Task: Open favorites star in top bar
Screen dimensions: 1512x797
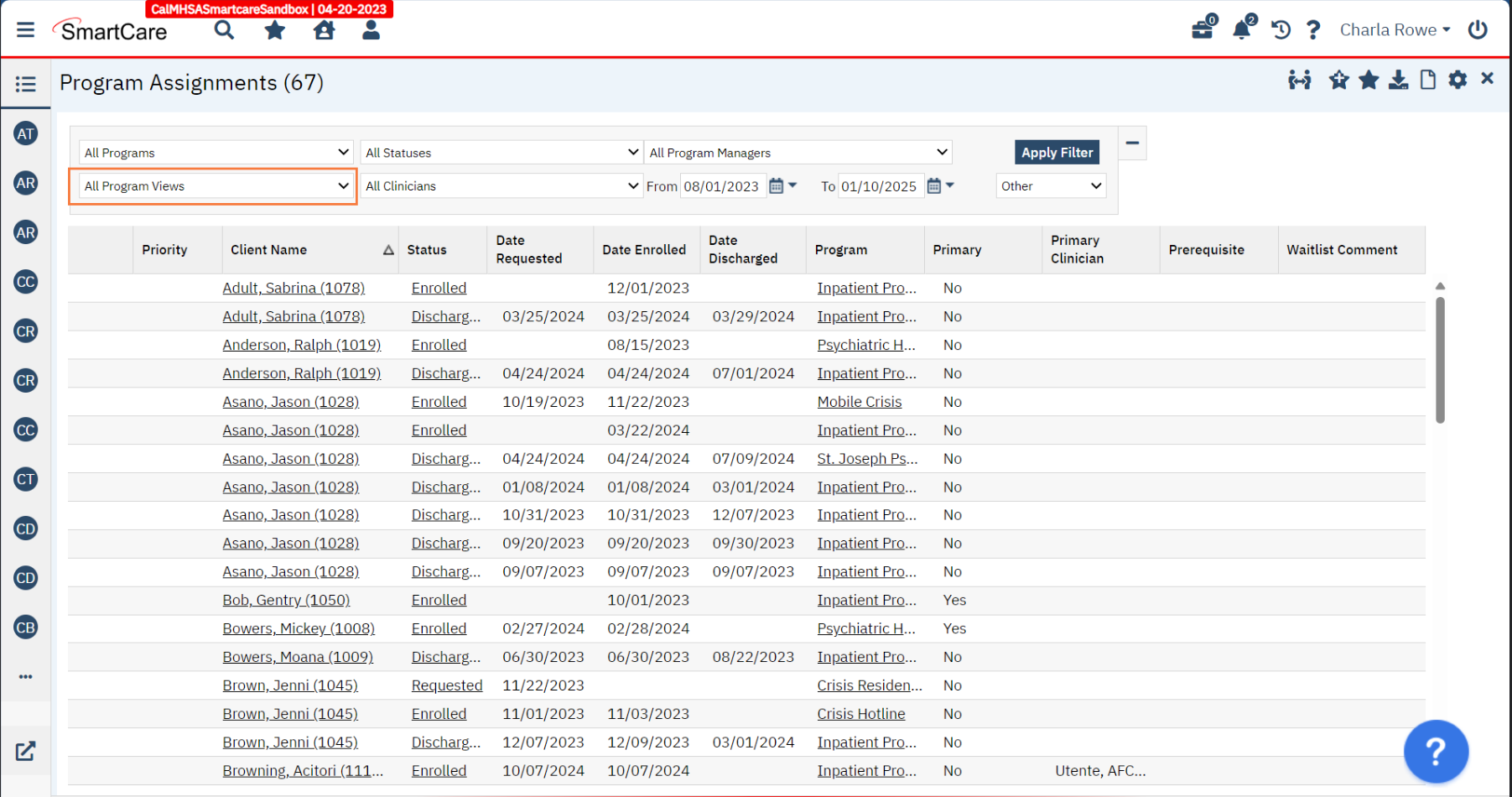Action: [274, 31]
